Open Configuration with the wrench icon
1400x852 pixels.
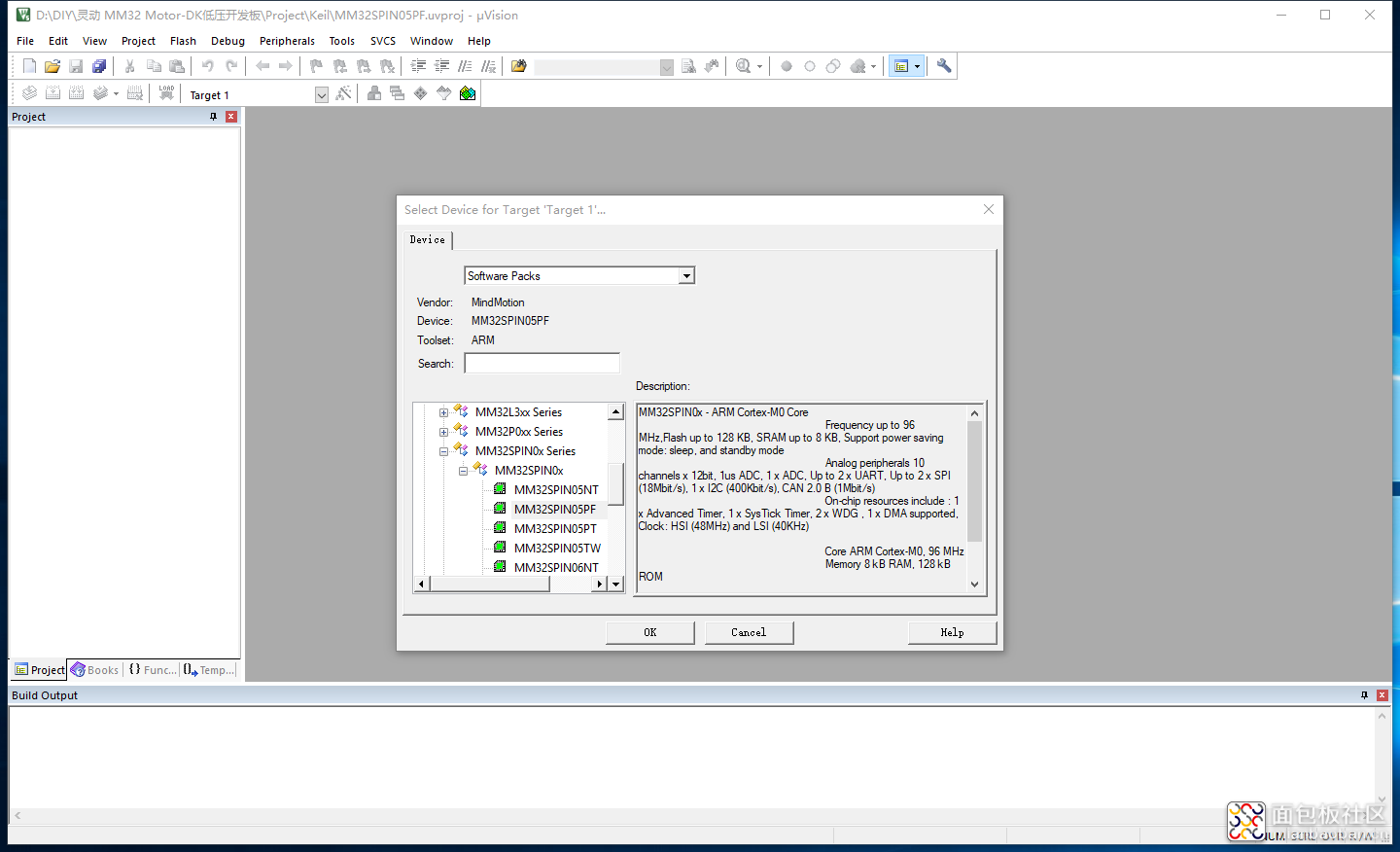(x=944, y=66)
